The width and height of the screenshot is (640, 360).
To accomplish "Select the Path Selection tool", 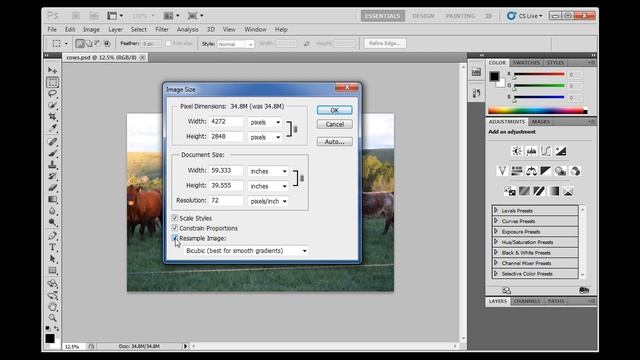I will point(52,258).
